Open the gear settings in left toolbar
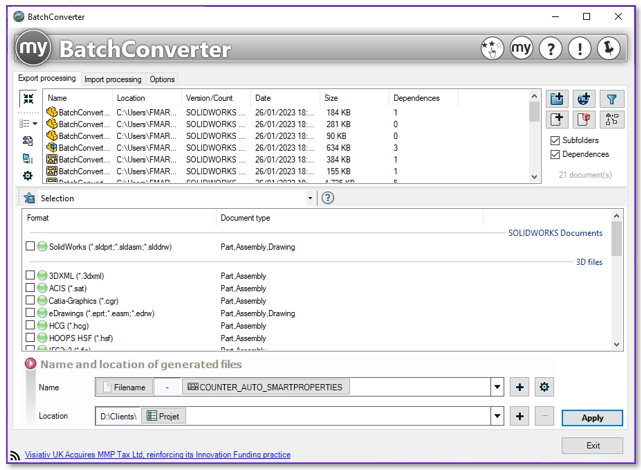 click(x=27, y=176)
